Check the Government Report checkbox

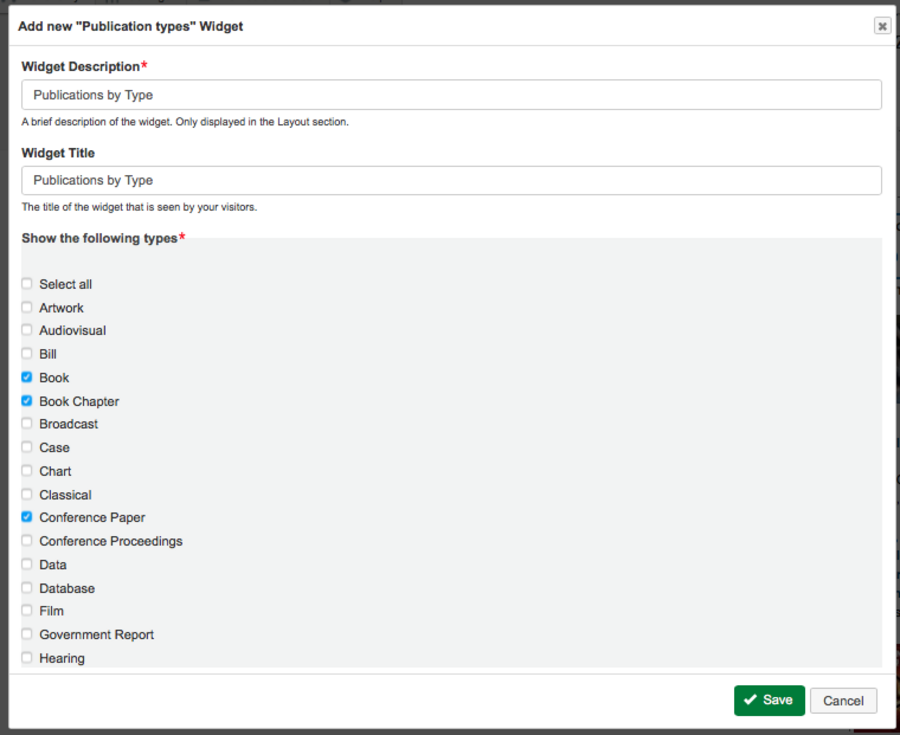(x=27, y=634)
